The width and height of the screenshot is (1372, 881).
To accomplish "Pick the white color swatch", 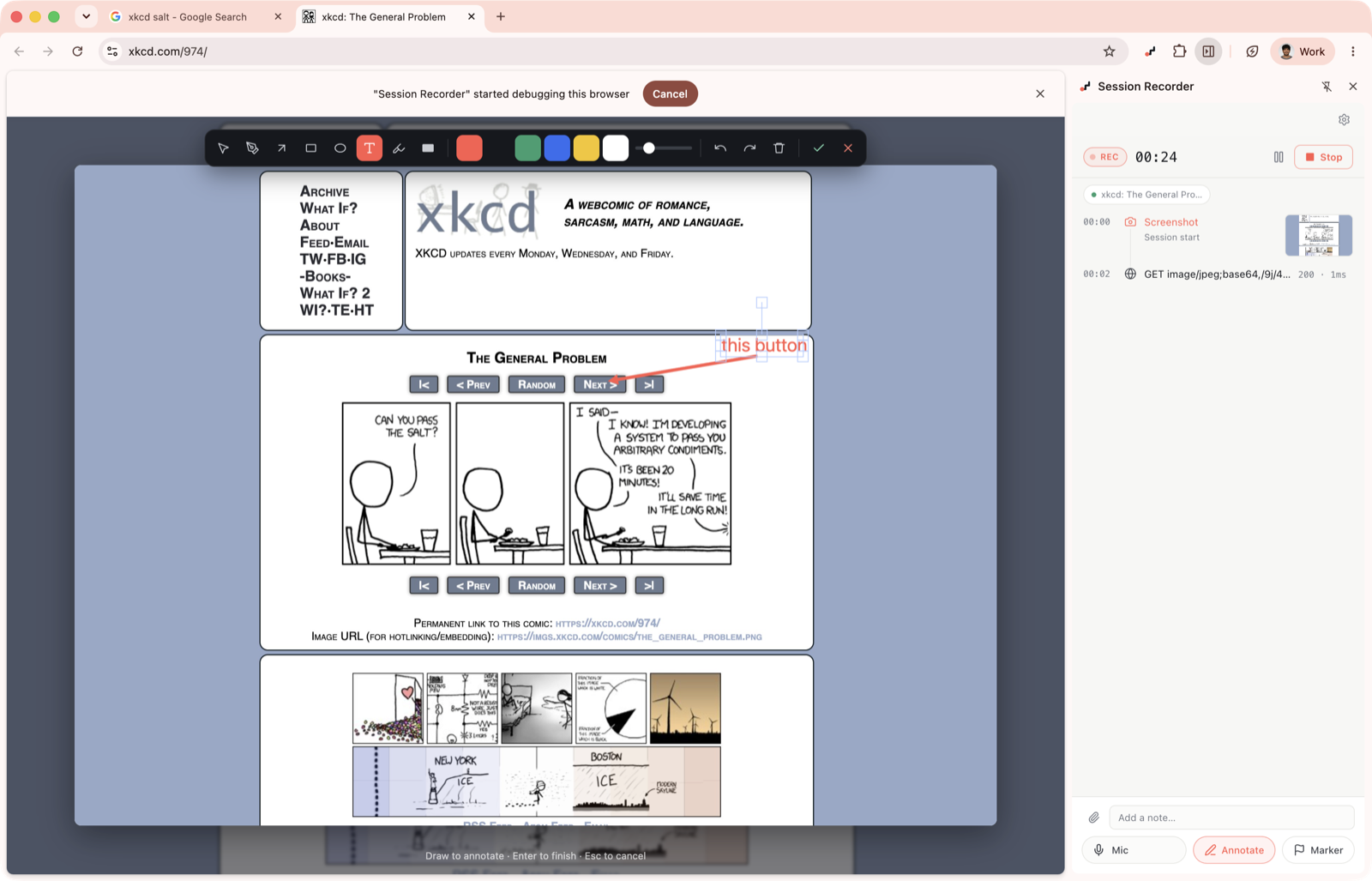I will (616, 148).
